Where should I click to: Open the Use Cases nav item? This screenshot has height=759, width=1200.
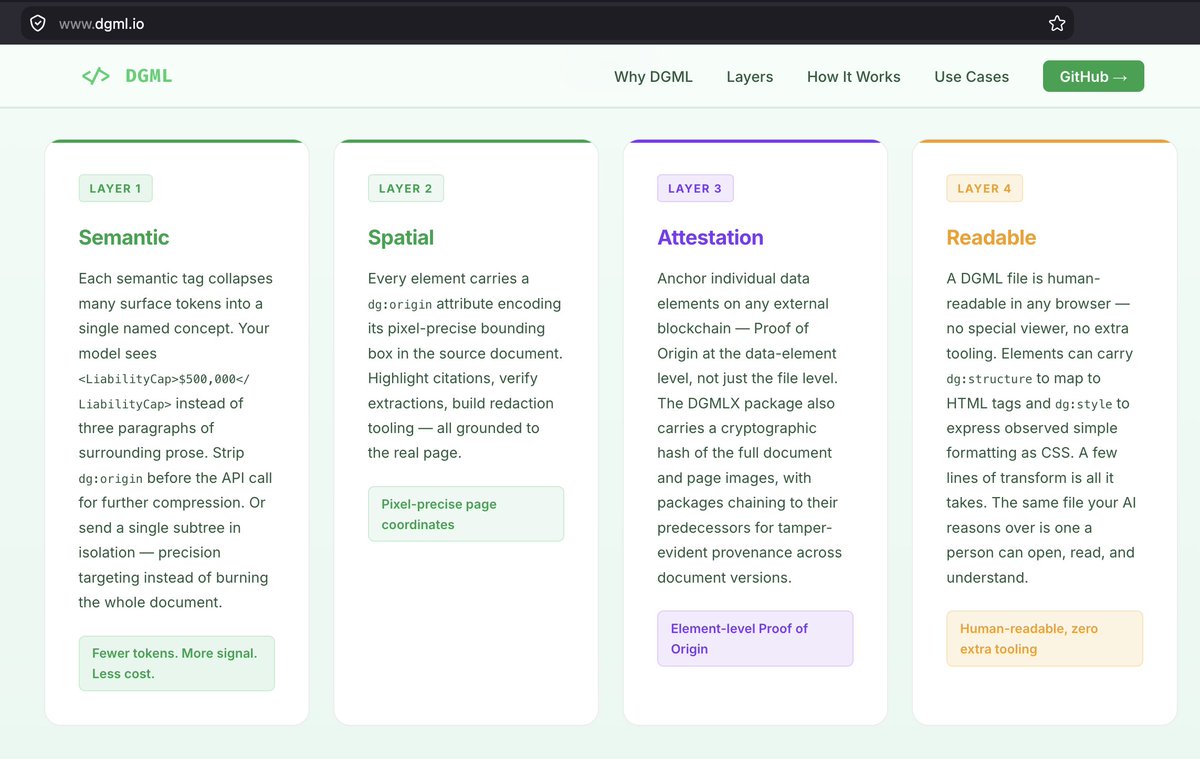972,76
